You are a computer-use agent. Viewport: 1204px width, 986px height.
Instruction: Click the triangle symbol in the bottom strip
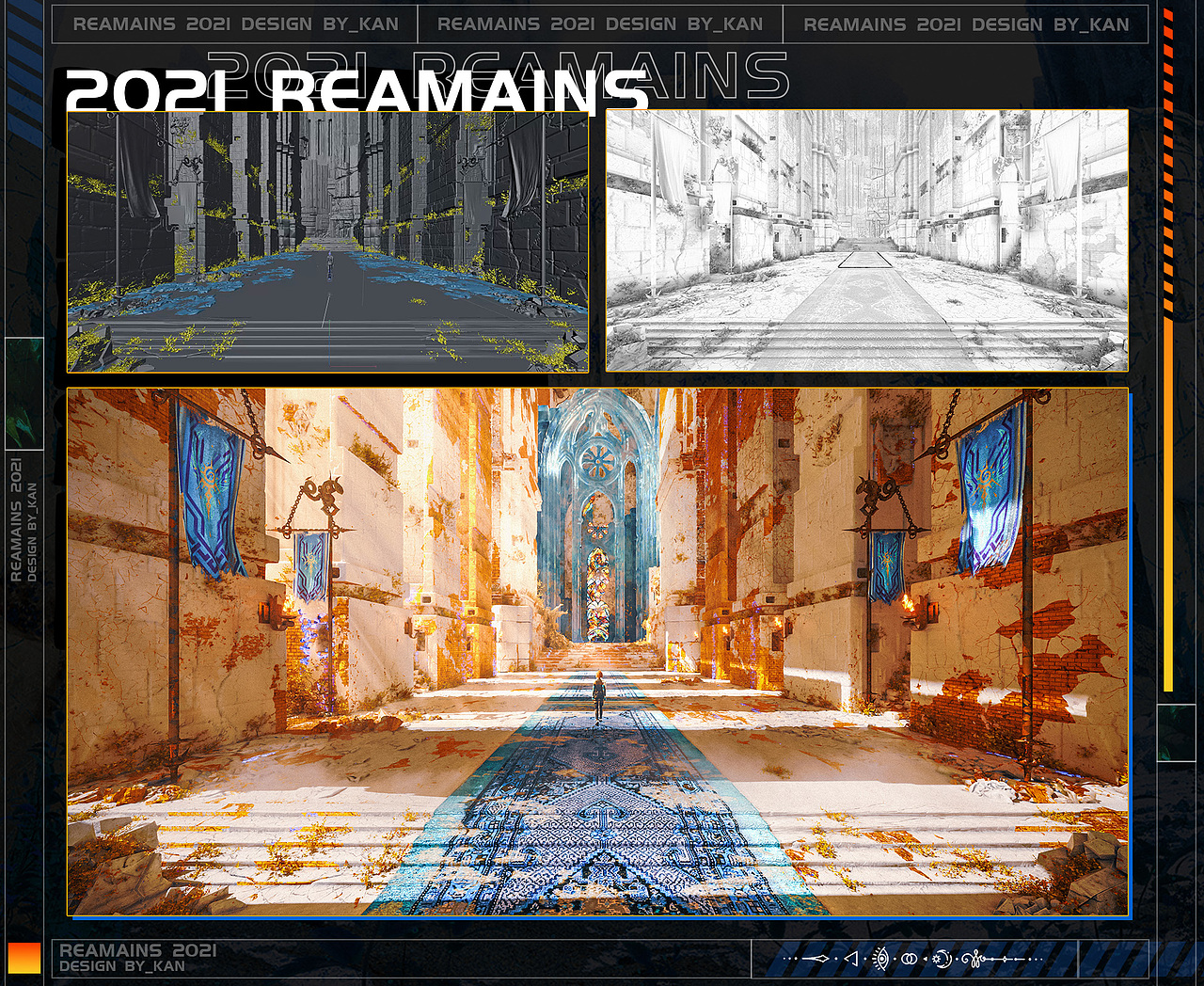851,959
